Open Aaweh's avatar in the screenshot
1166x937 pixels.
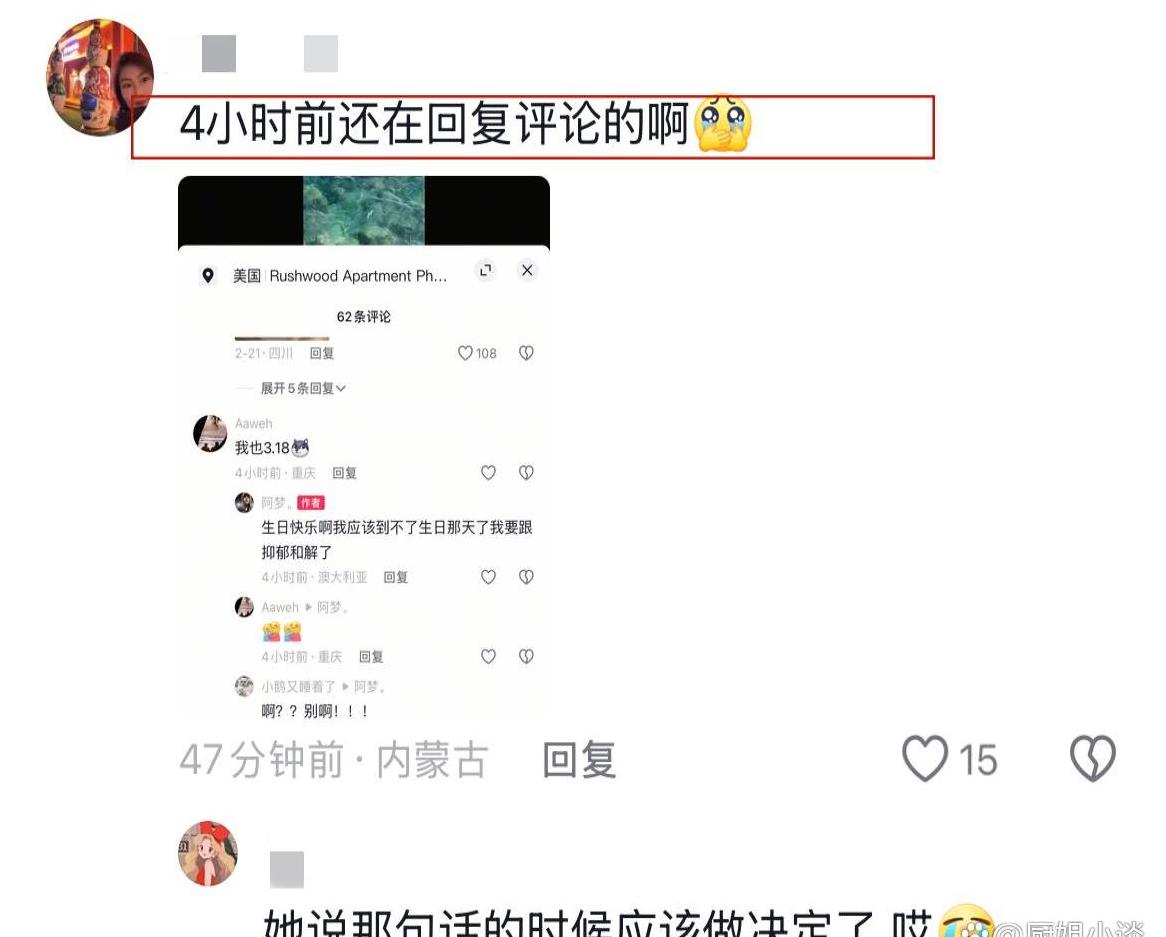pyautogui.click(x=210, y=434)
